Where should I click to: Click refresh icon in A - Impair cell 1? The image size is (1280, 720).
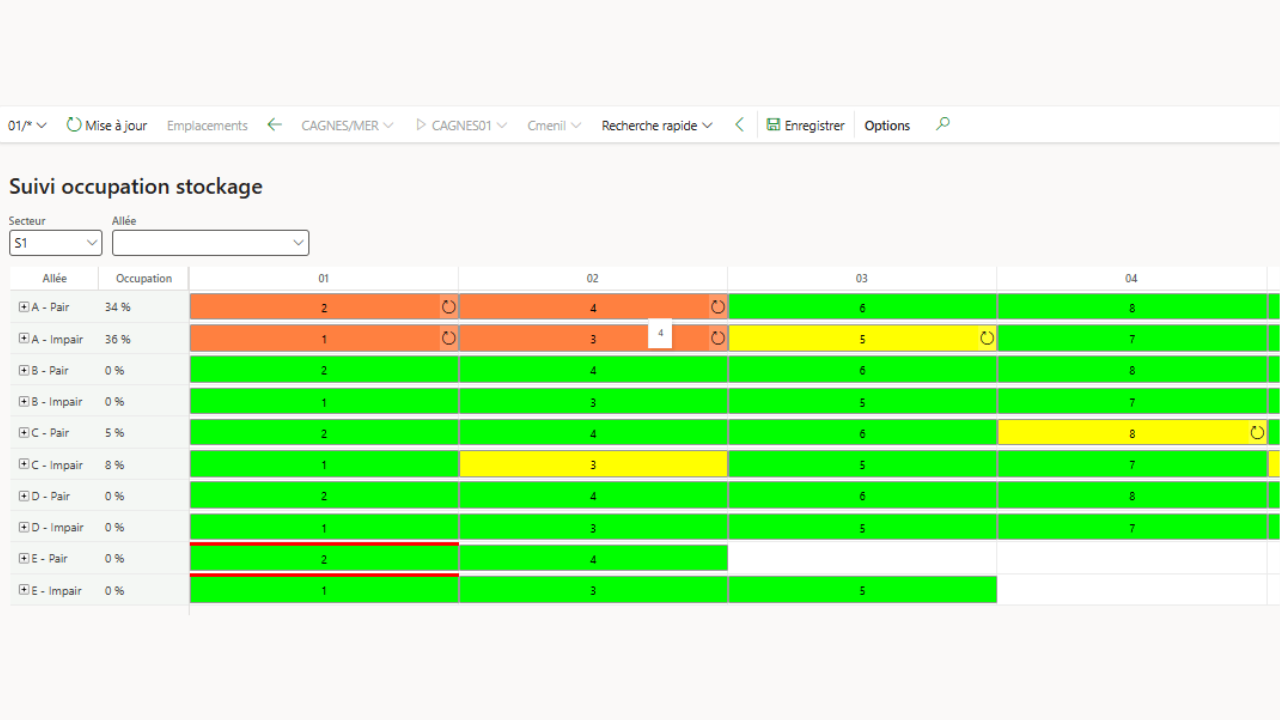448,338
